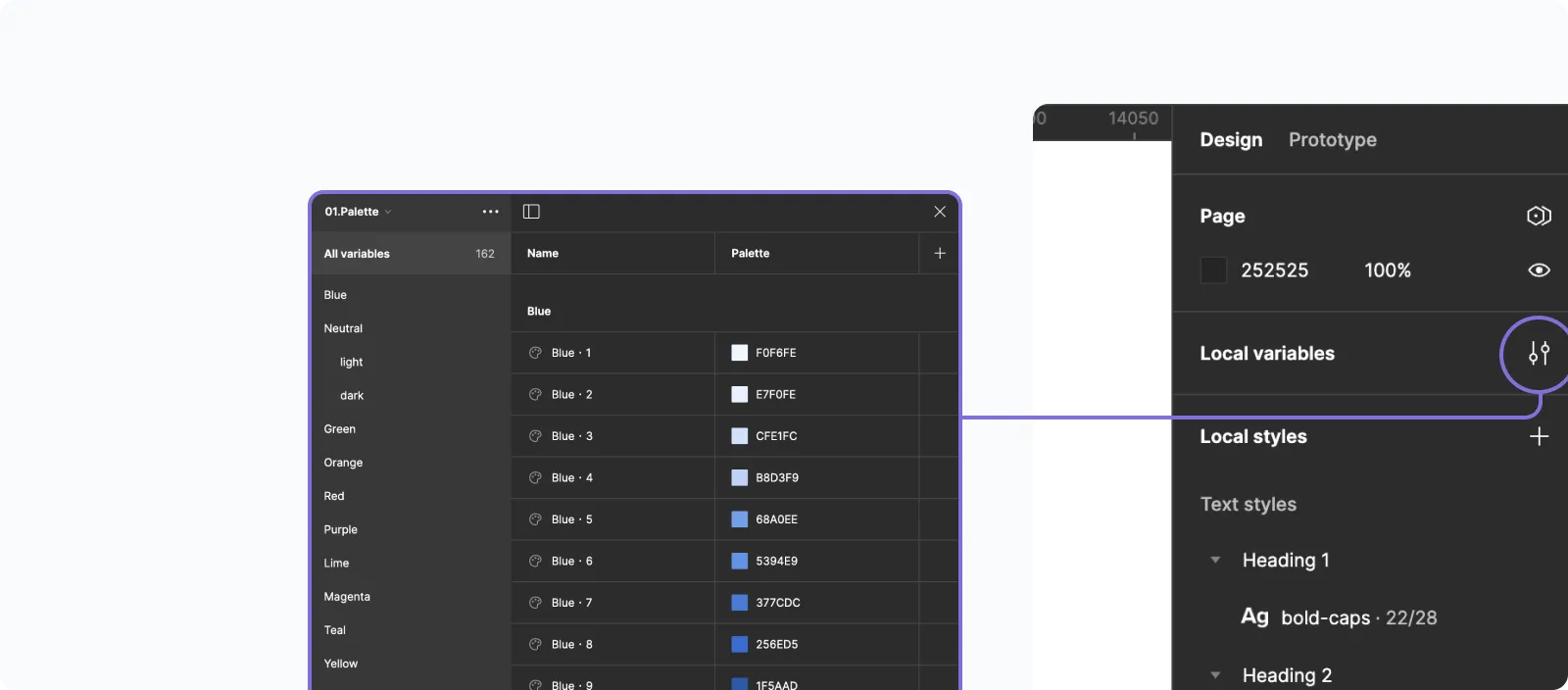Viewport: 1568px width, 690px height.
Task: Click the 68A0EE color swatch for Blue 5
Action: coord(740,519)
